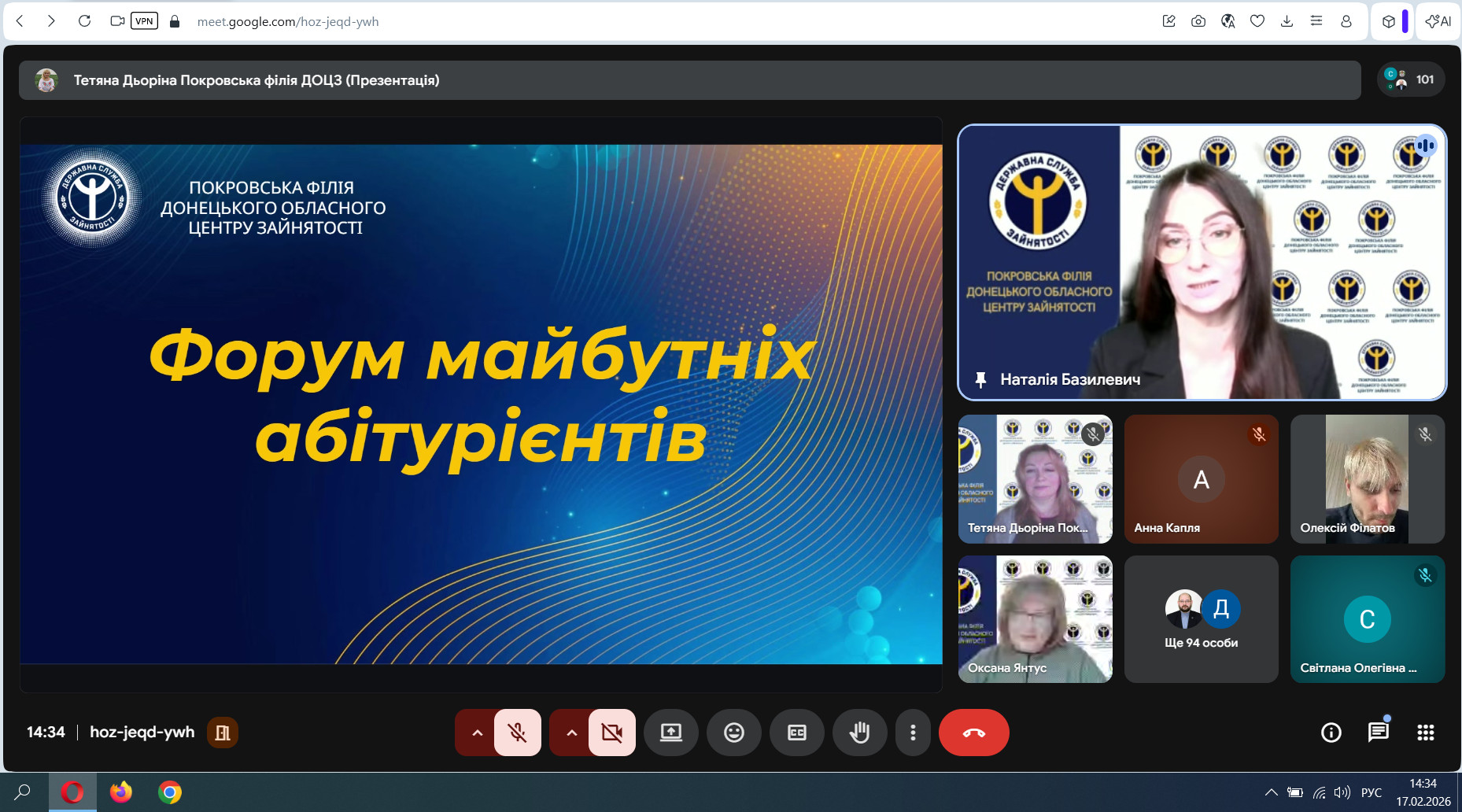Viewport: 1462px width, 812px height.
Task: Toggle closed captions
Action: point(796,733)
